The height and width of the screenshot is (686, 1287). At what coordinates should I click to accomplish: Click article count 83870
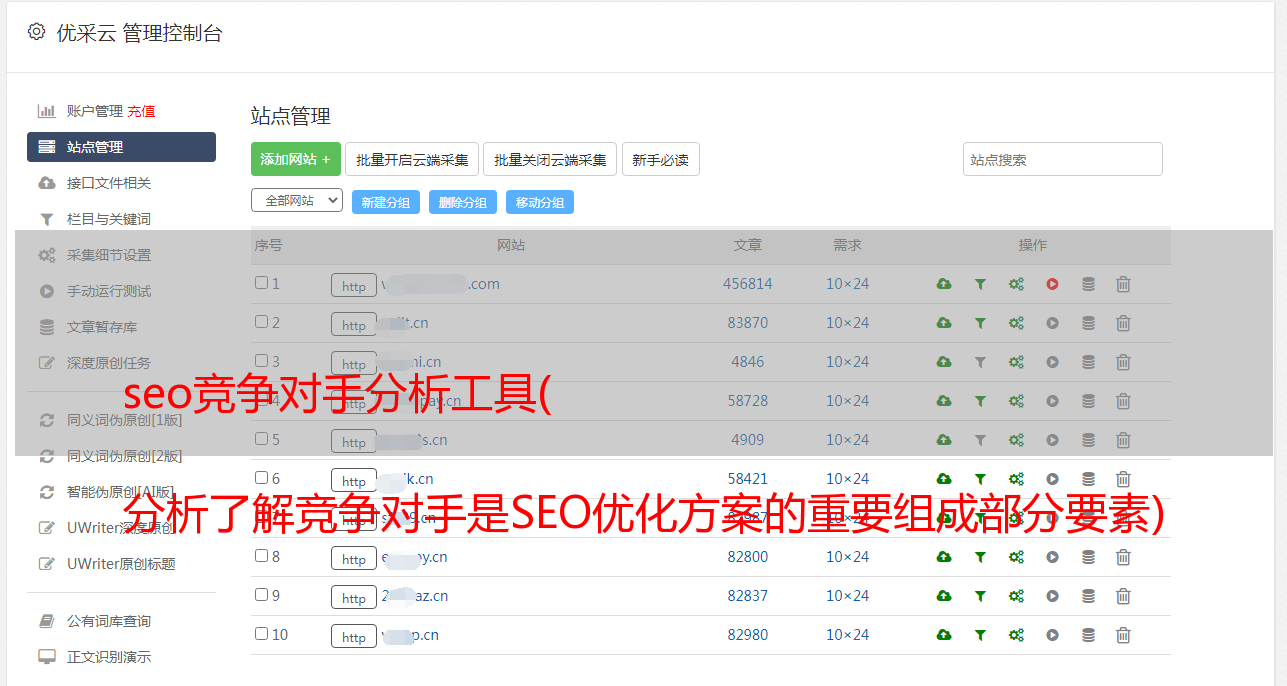pos(748,323)
